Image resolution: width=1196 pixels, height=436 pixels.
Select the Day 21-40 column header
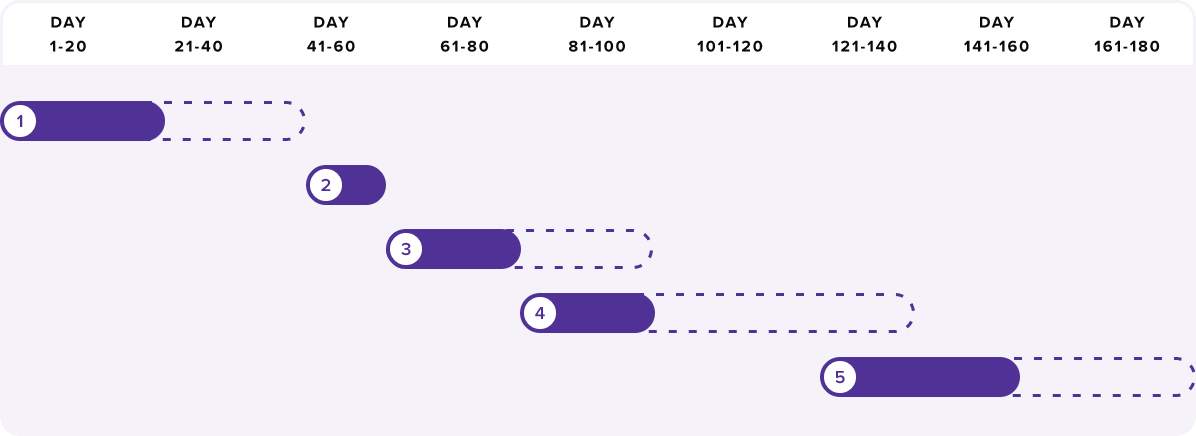(199, 34)
